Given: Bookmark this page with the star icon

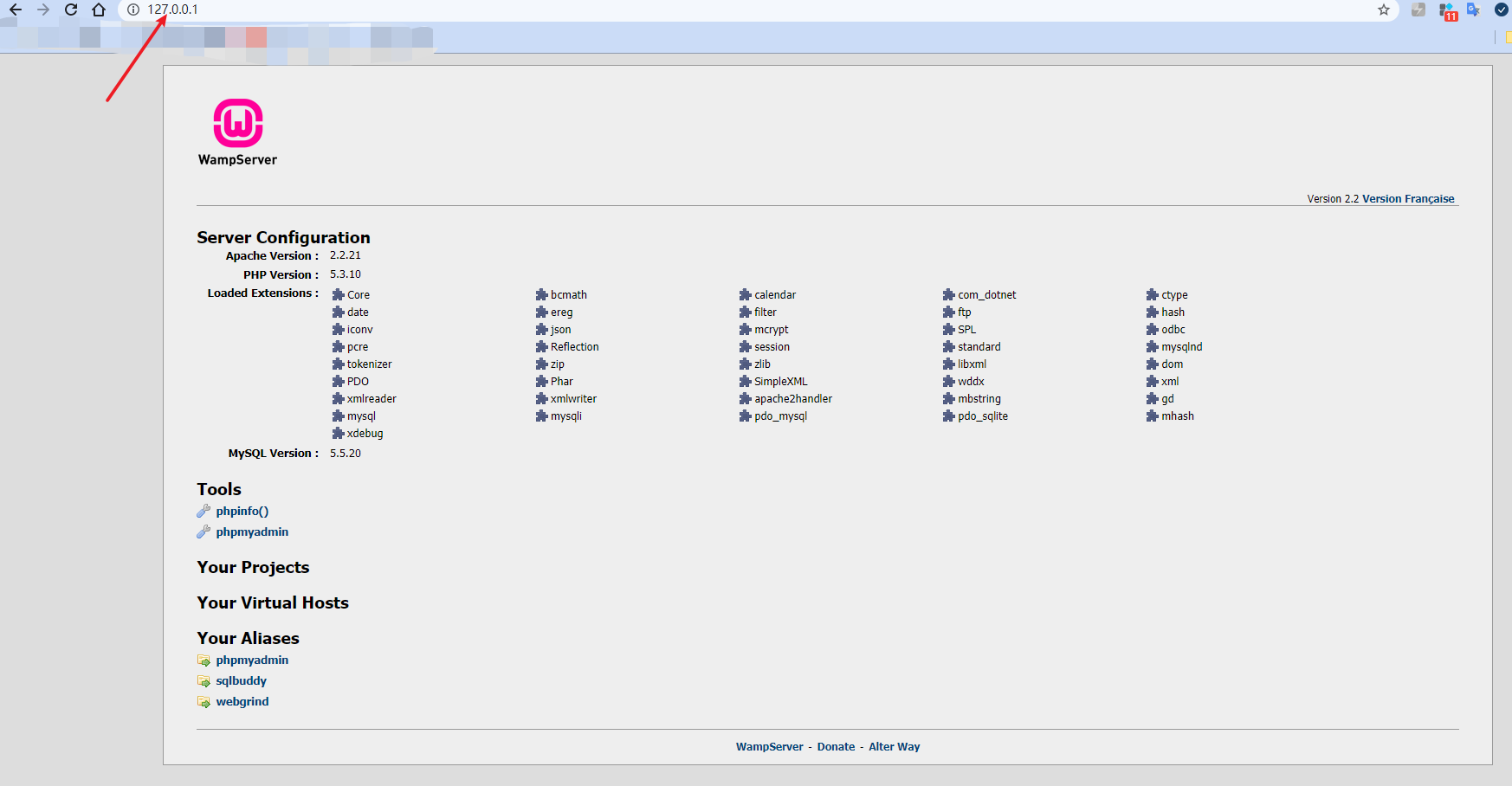Looking at the screenshot, I should pos(1384,10).
